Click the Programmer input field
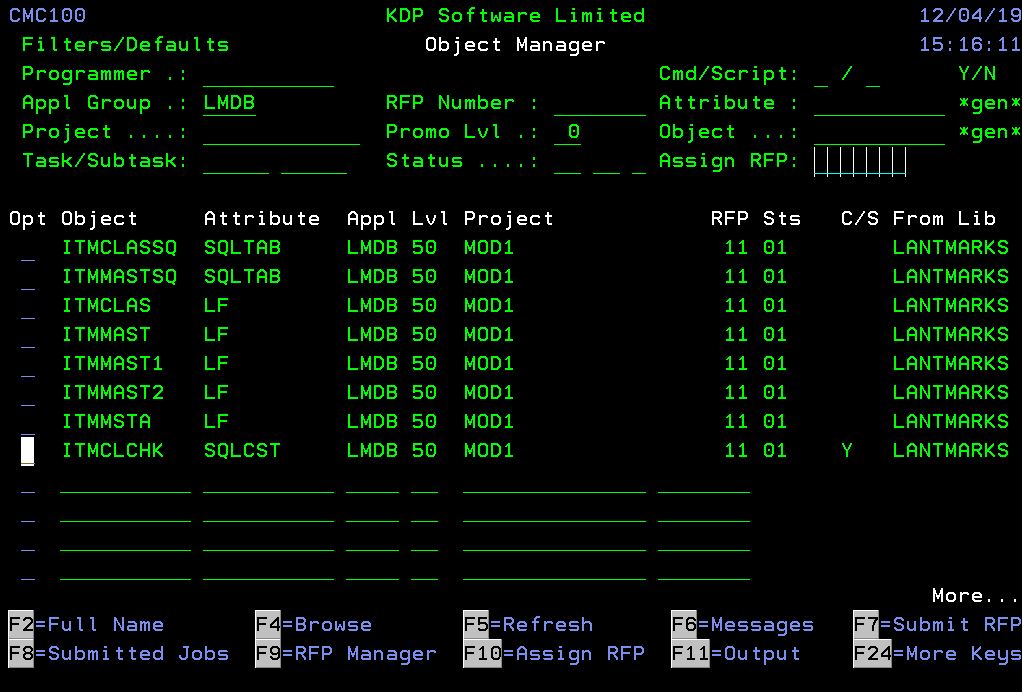The height and width of the screenshot is (692, 1022). [x=268, y=75]
